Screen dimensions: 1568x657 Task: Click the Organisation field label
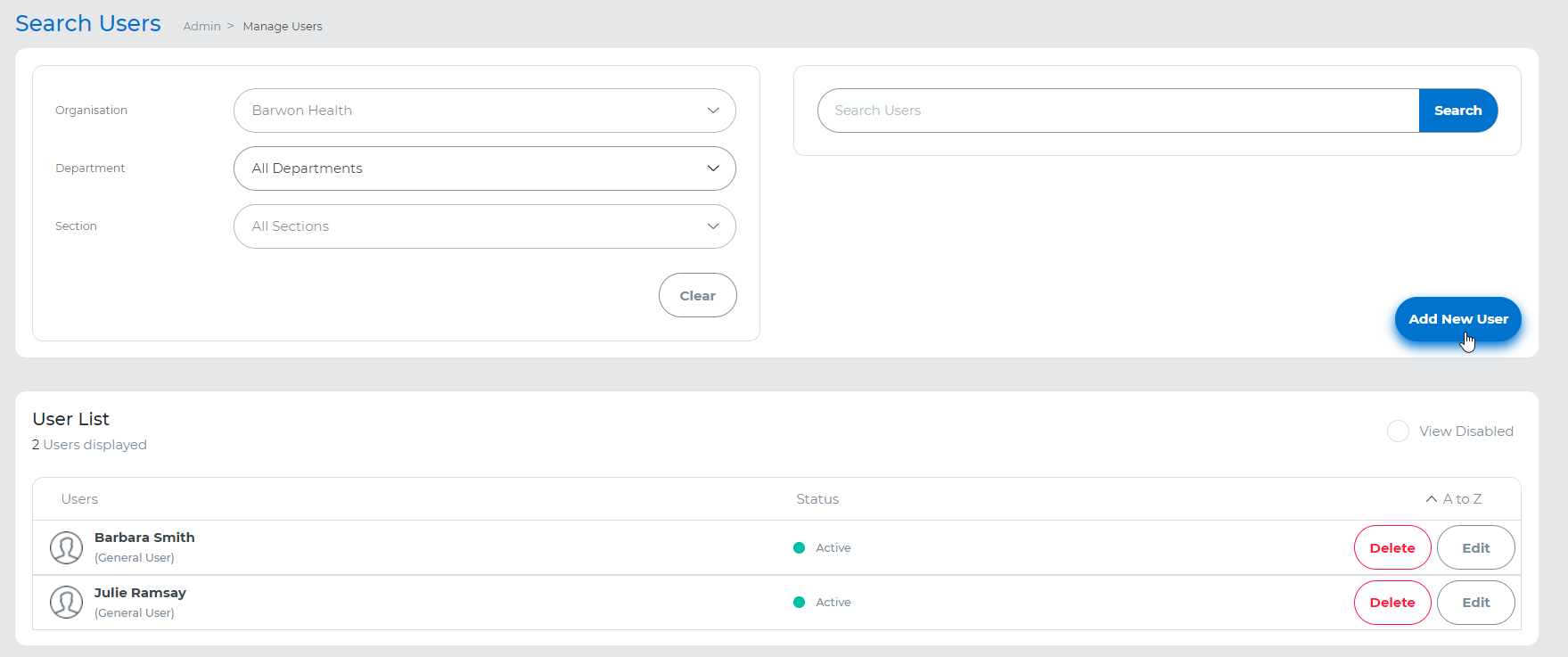coord(91,111)
